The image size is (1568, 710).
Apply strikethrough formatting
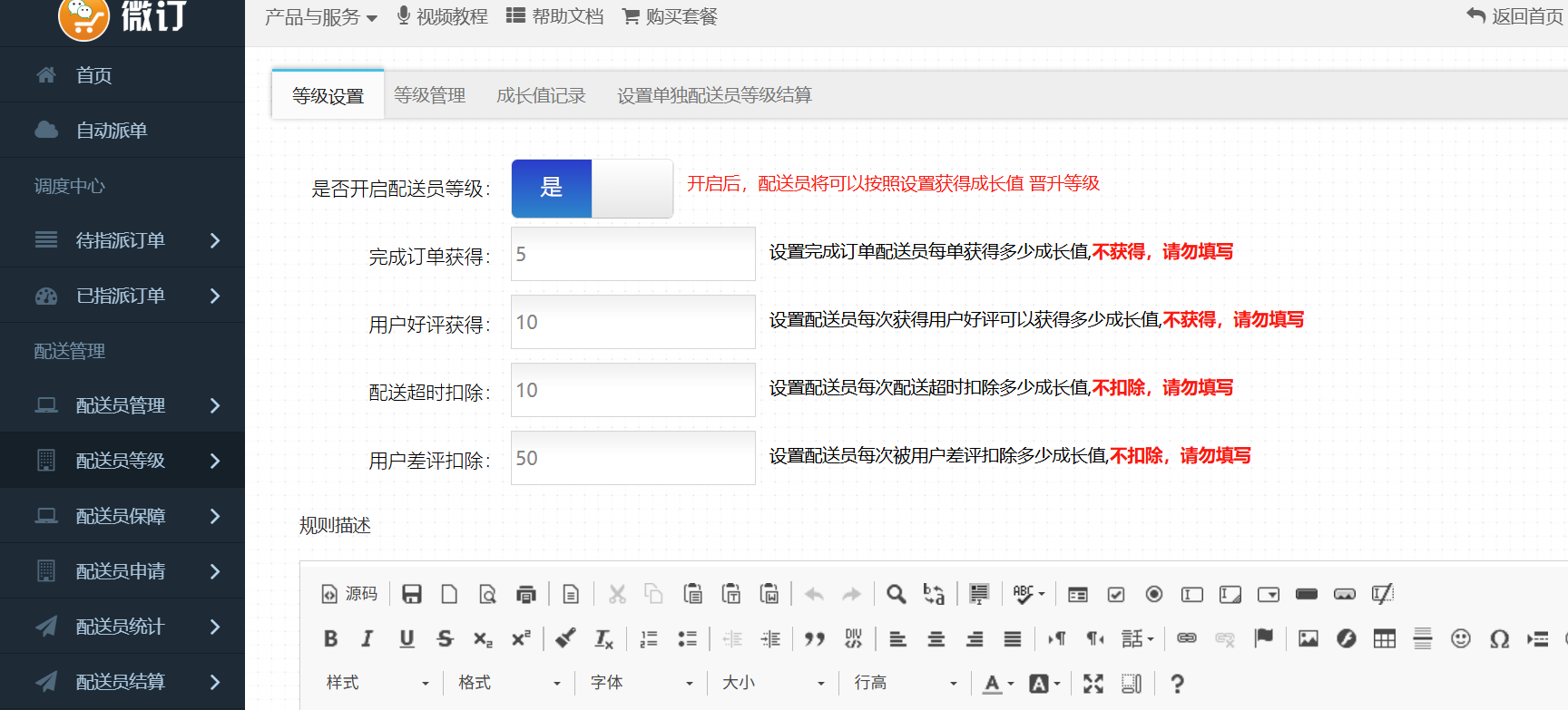pos(445,638)
